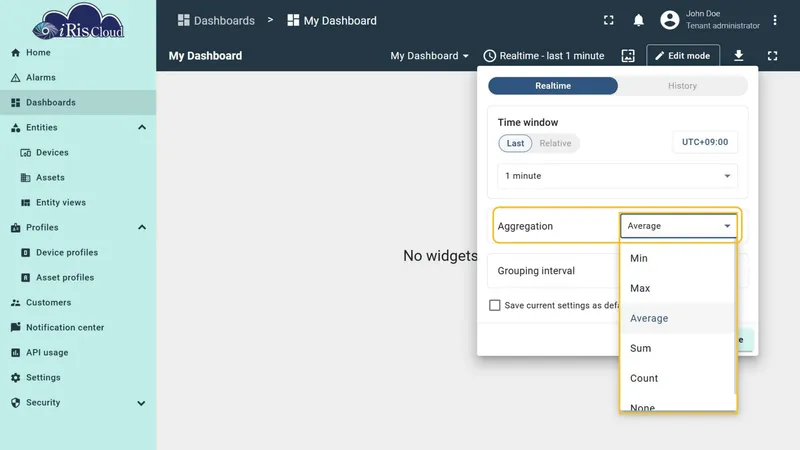Click the Security shield icon
The width and height of the screenshot is (800, 450).
click(x=15, y=403)
